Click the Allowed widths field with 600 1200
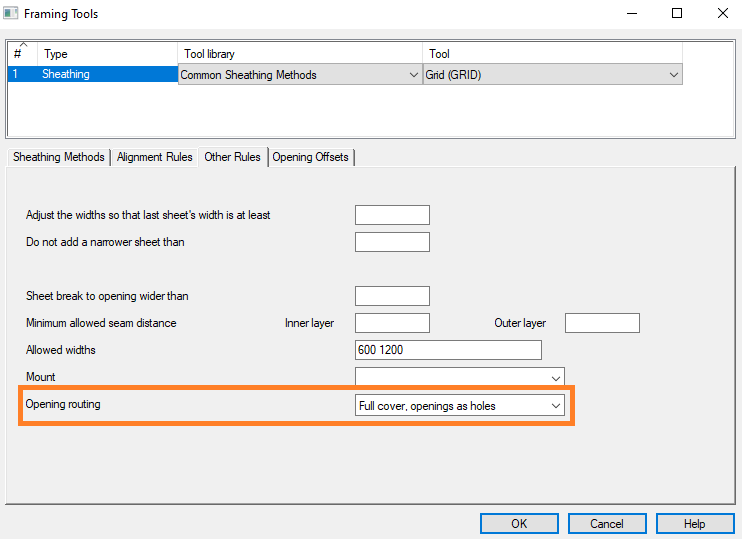The image size is (744, 542). click(x=448, y=350)
